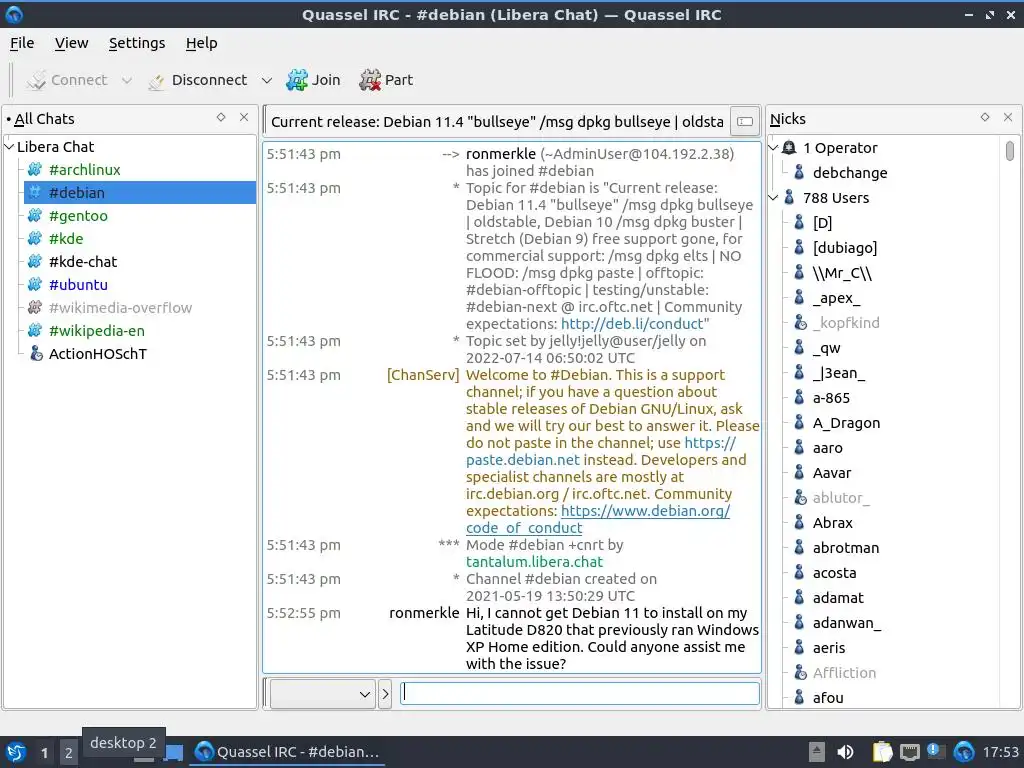Select user _qw in nick list
This screenshot has width=1024, height=768.
coord(826,348)
